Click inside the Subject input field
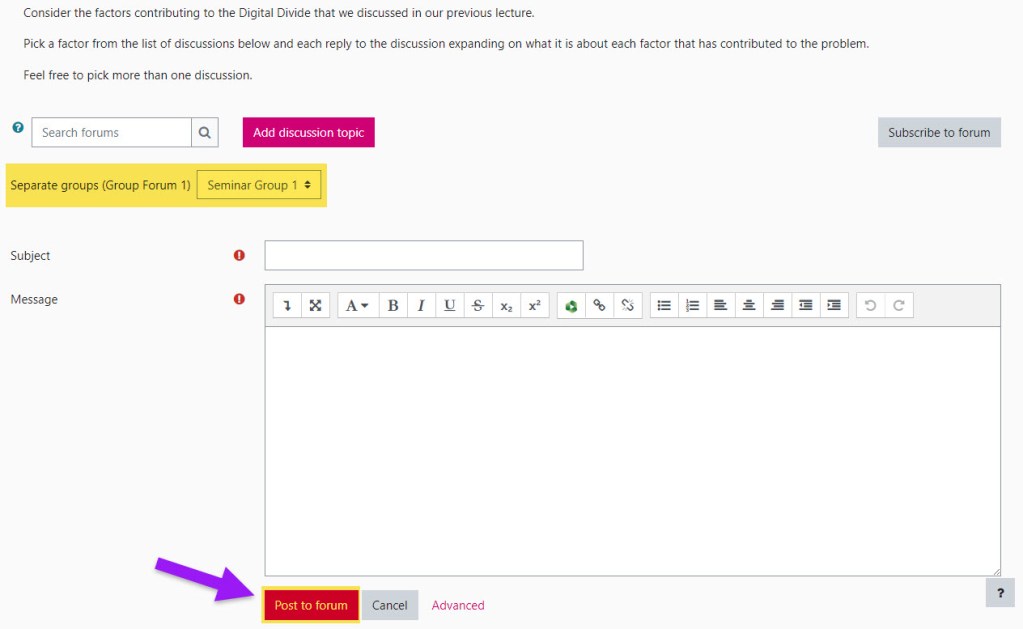Image resolution: width=1023 pixels, height=629 pixels. tap(422, 255)
